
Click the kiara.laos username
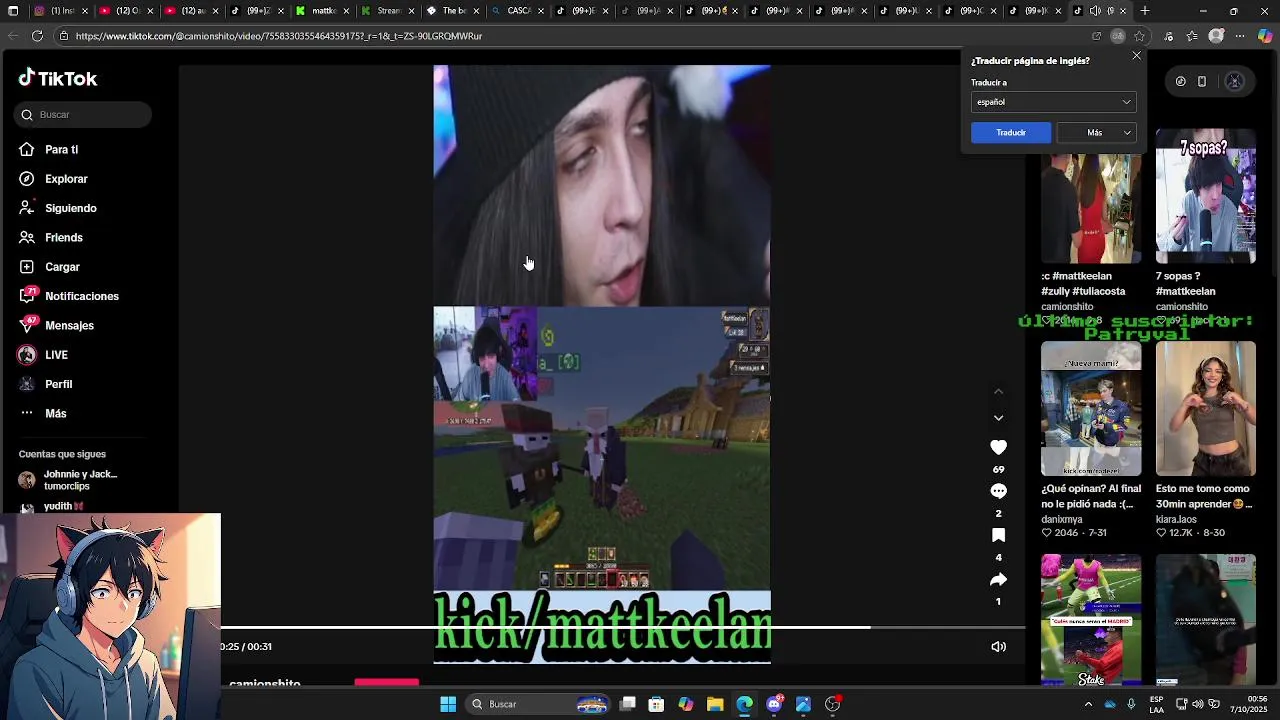click(x=1177, y=520)
